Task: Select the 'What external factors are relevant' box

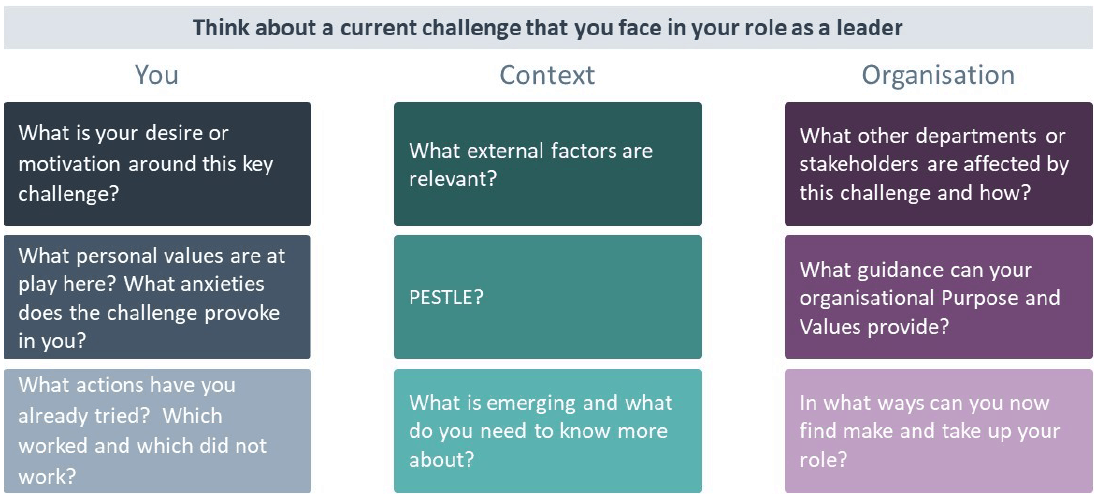Action: [547, 164]
